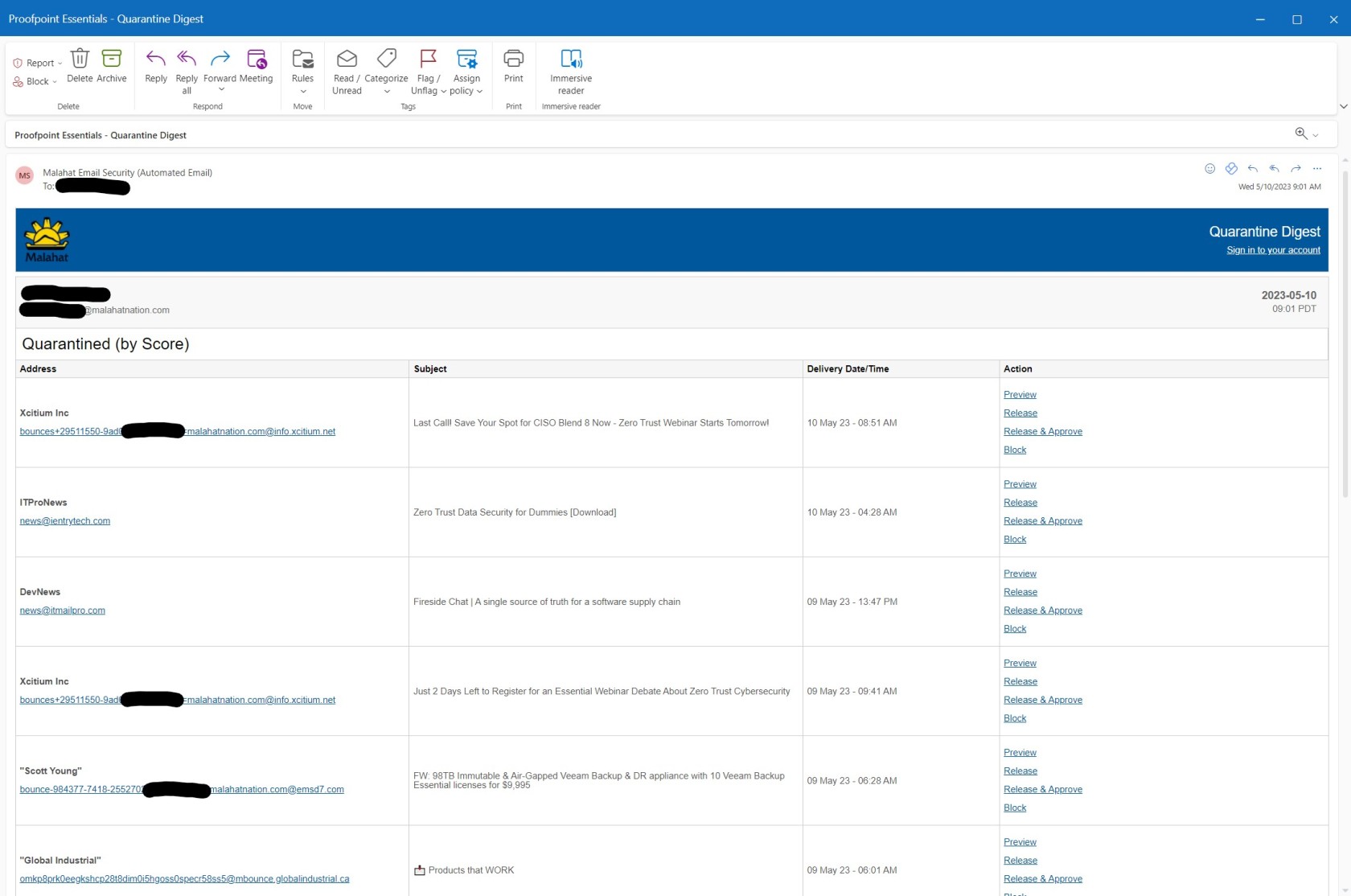This screenshot has width=1351, height=896.
Task: Click the Malahat logo
Action: [47, 240]
